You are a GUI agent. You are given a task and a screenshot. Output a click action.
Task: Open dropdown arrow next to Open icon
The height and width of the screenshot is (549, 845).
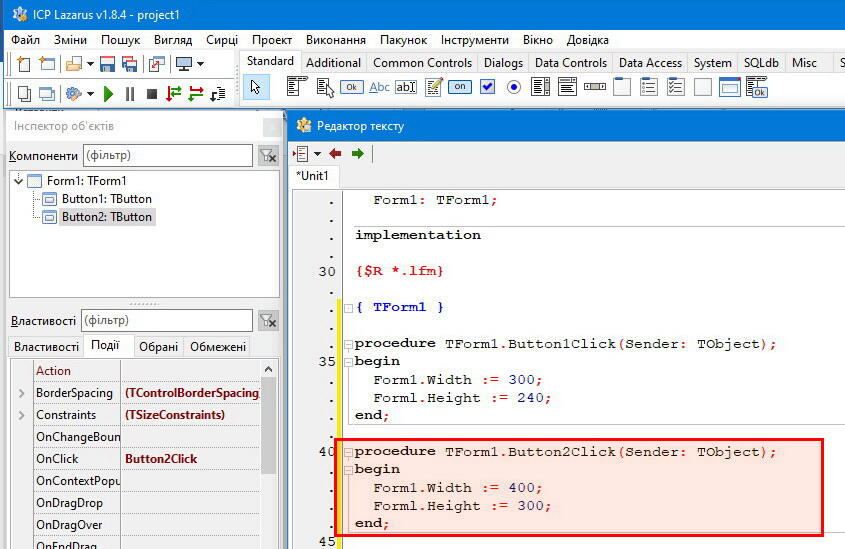tap(90, 64)
